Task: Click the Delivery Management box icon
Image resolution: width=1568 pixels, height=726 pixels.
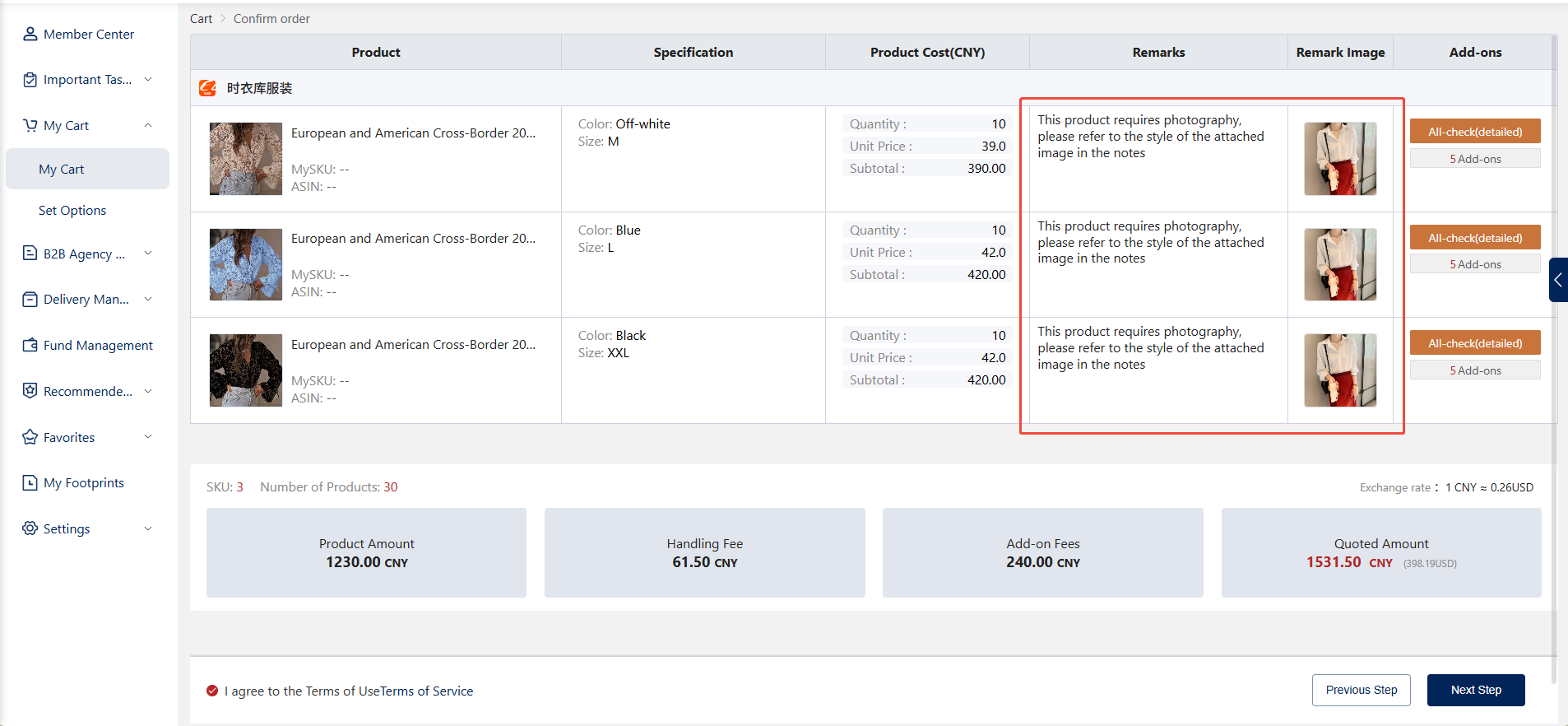Action: click(30, 300)
